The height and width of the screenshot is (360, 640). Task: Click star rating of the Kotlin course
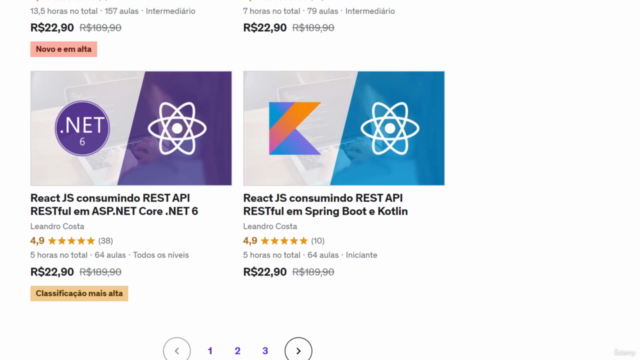(x=284, y=241)
